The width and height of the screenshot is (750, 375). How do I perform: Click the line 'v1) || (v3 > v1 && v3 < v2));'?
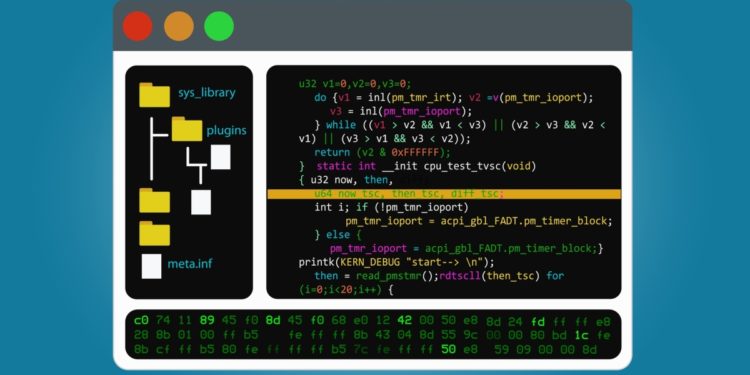coord(385,139)
